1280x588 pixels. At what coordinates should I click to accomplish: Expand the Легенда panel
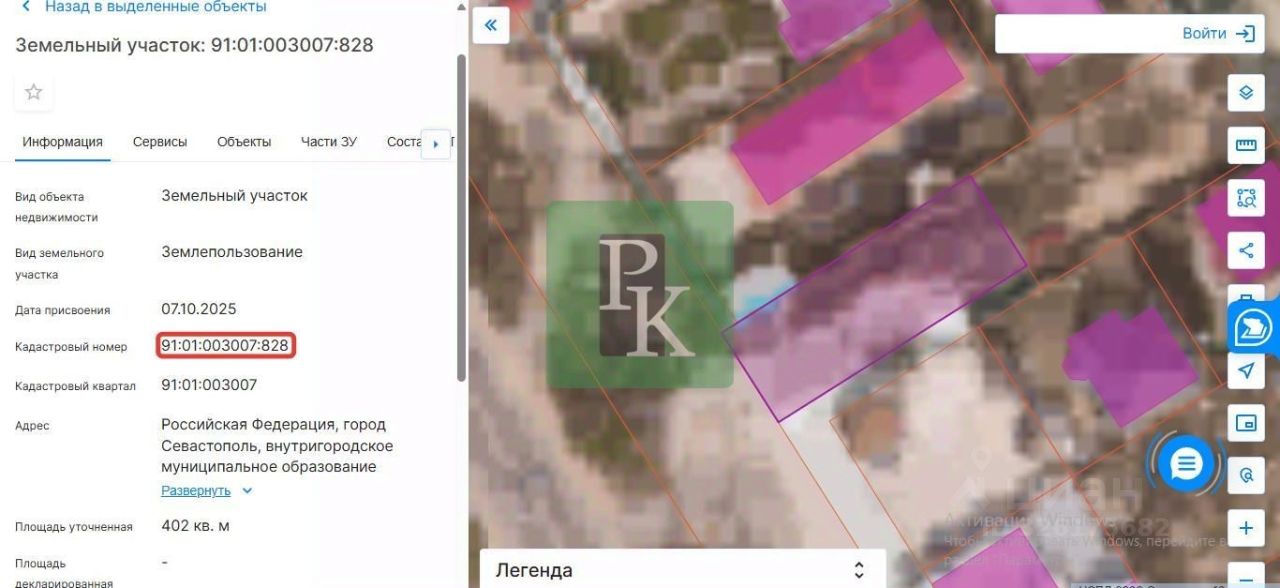(683, 570)
